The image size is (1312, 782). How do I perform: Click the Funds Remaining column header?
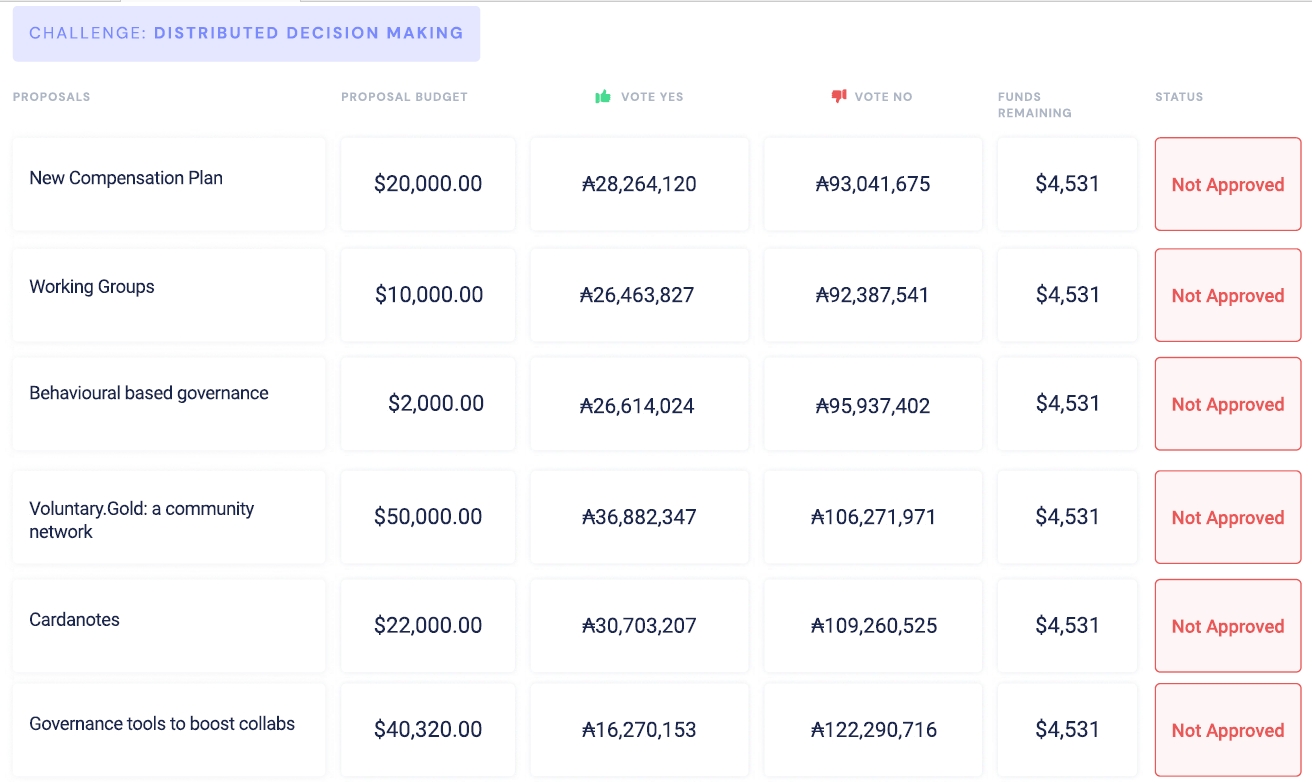point(1034,105)
